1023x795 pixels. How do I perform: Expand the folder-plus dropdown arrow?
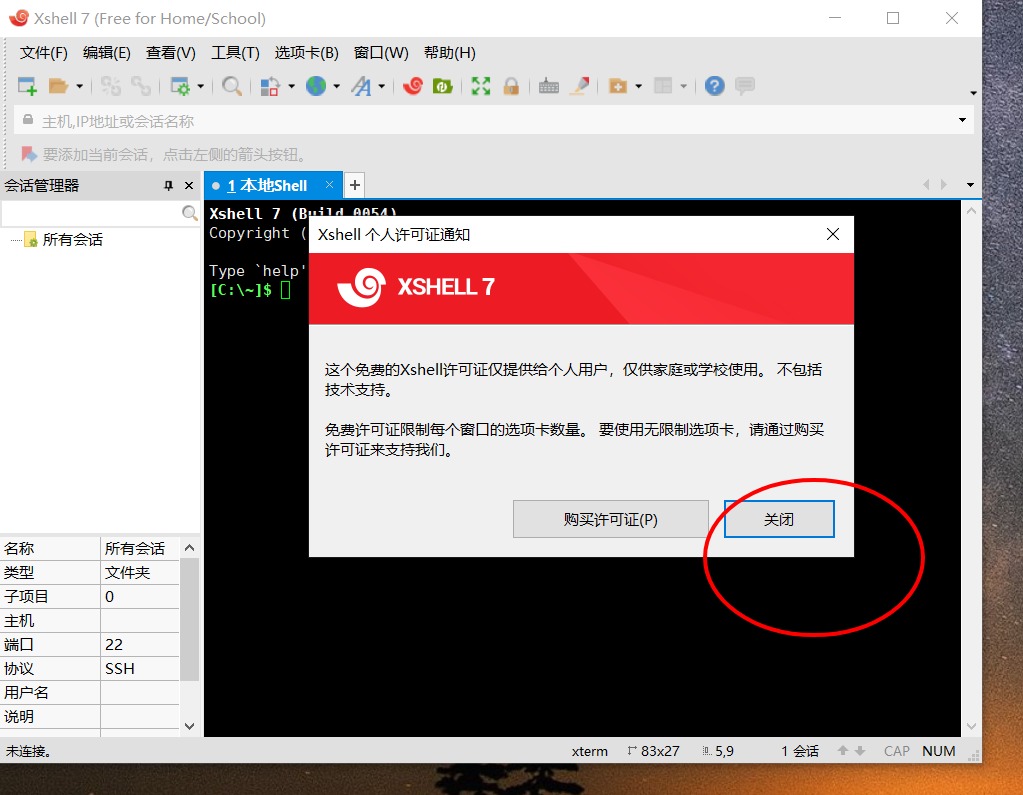[639, 86]
